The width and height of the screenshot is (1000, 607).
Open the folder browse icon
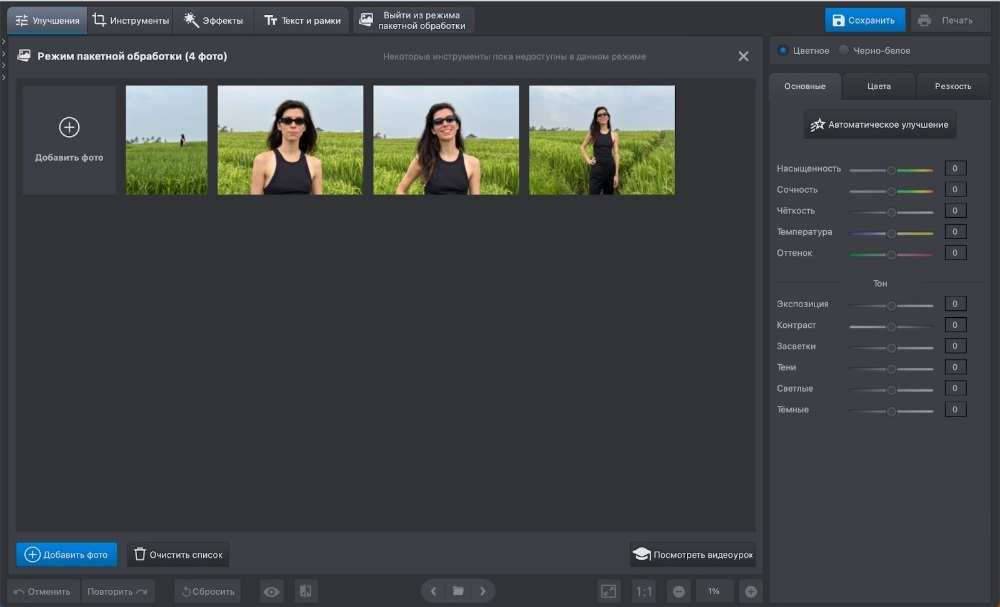(458, 591)
